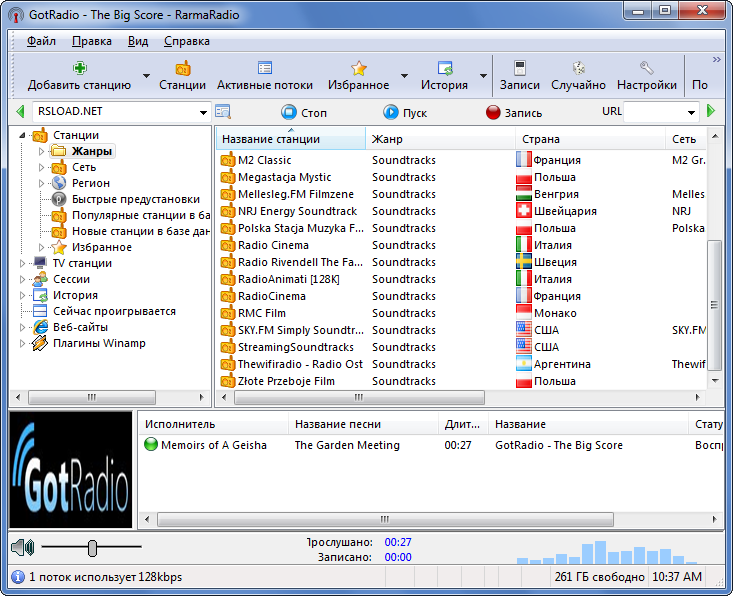
Task: Select Złote Przeboje Film station row
Action: point(461,381)
